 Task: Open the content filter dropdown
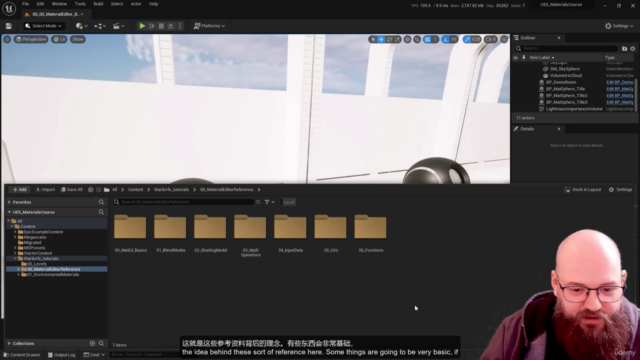click(269, 202)
